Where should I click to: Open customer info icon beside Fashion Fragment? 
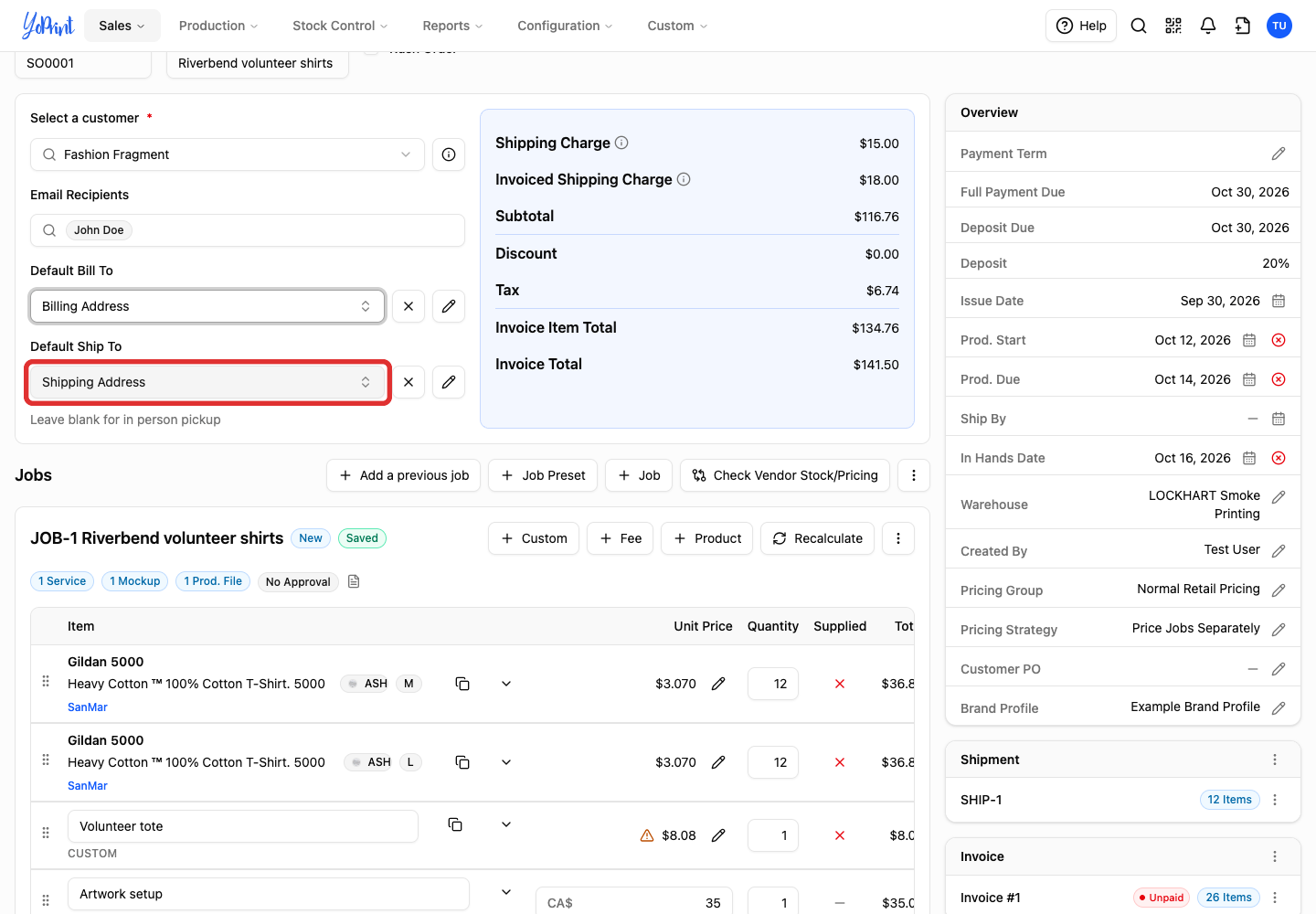coord(449,154)
